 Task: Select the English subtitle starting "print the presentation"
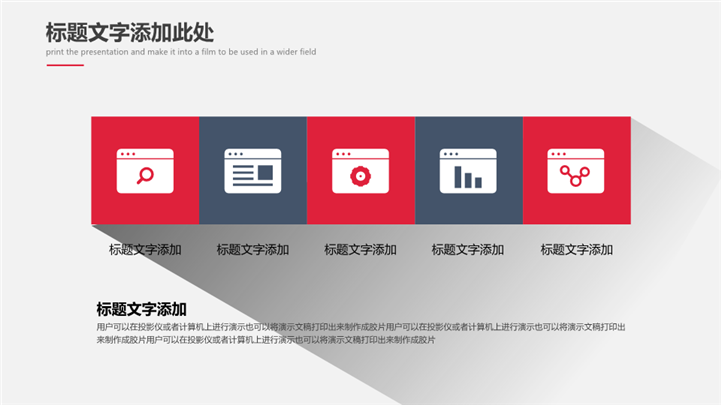click(181, 52)
